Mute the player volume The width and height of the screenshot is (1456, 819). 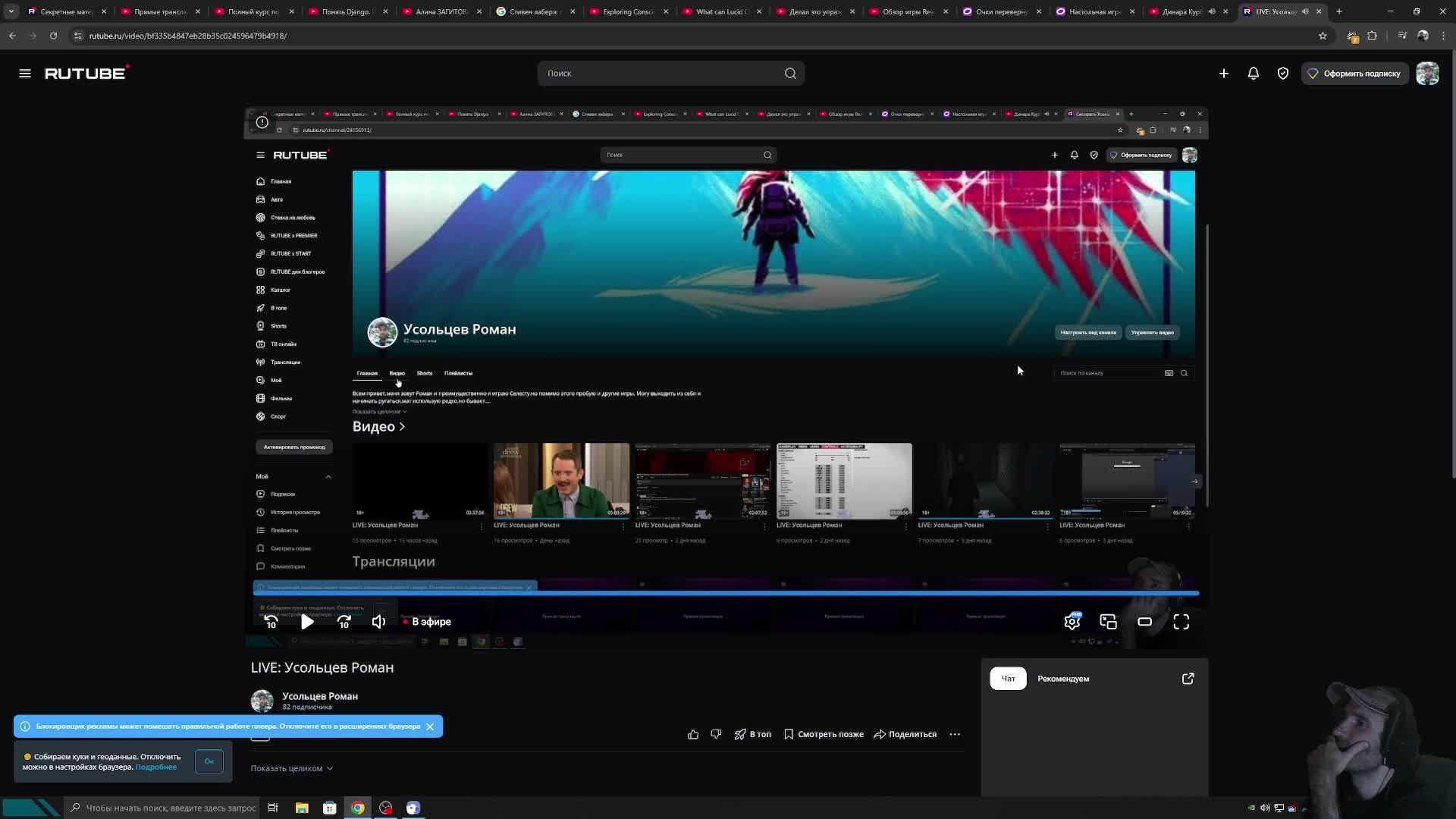378,622
